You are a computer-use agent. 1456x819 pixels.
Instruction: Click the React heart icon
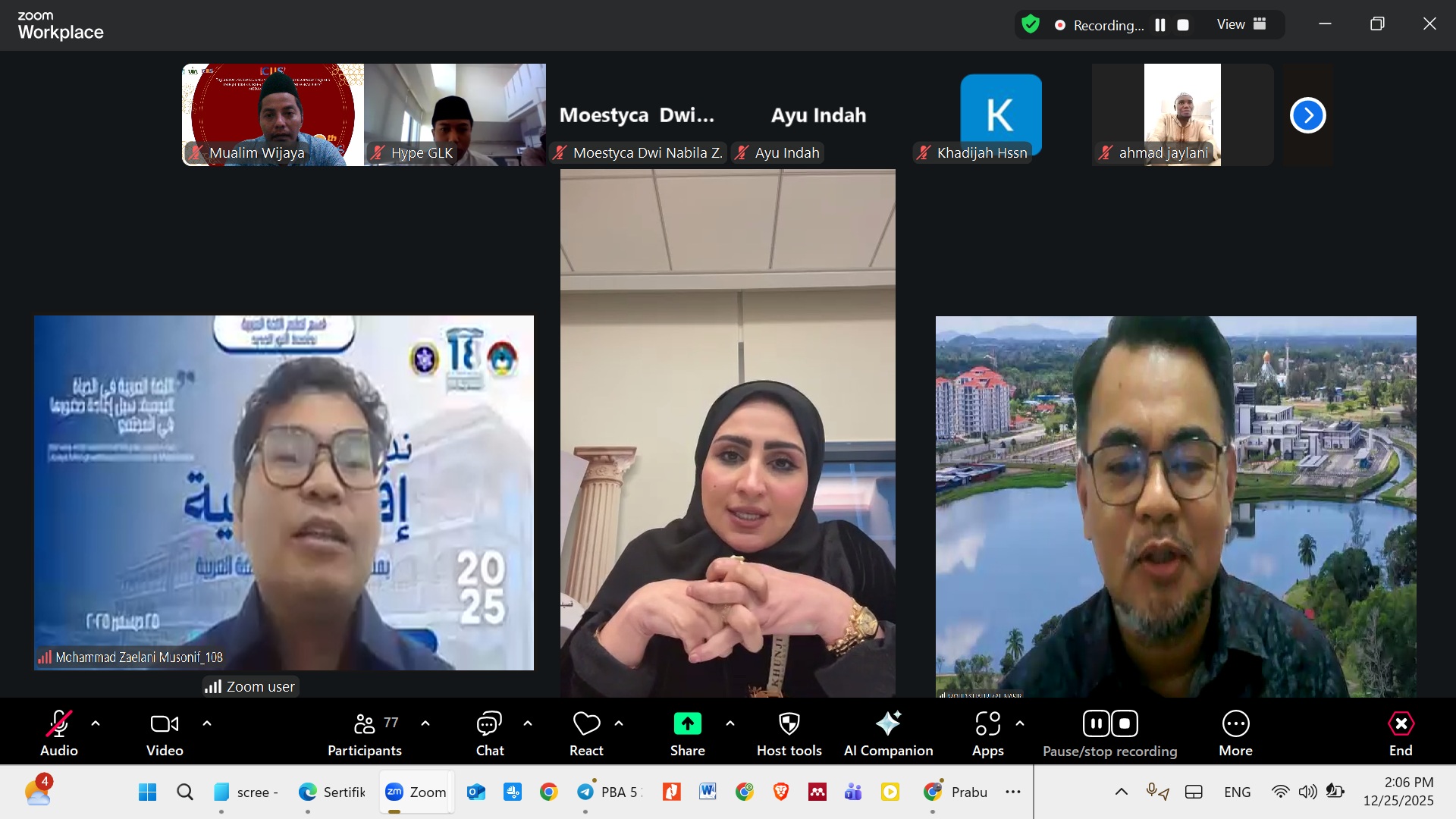pyautogui.click(x=586, y=724)
